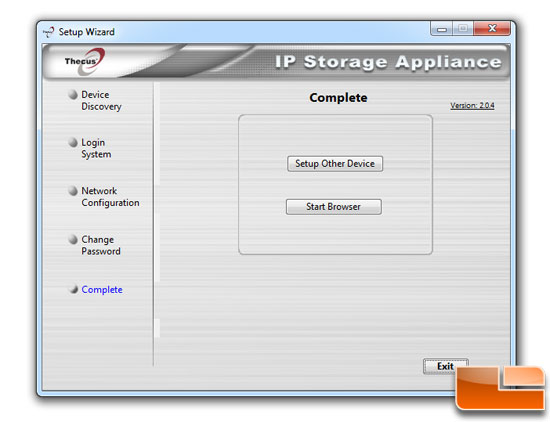Image resolution: width=550 pixels, height=422 pixels.
Task: Click the orange Legit Reviews watermark logo
Action: (500, 387)
